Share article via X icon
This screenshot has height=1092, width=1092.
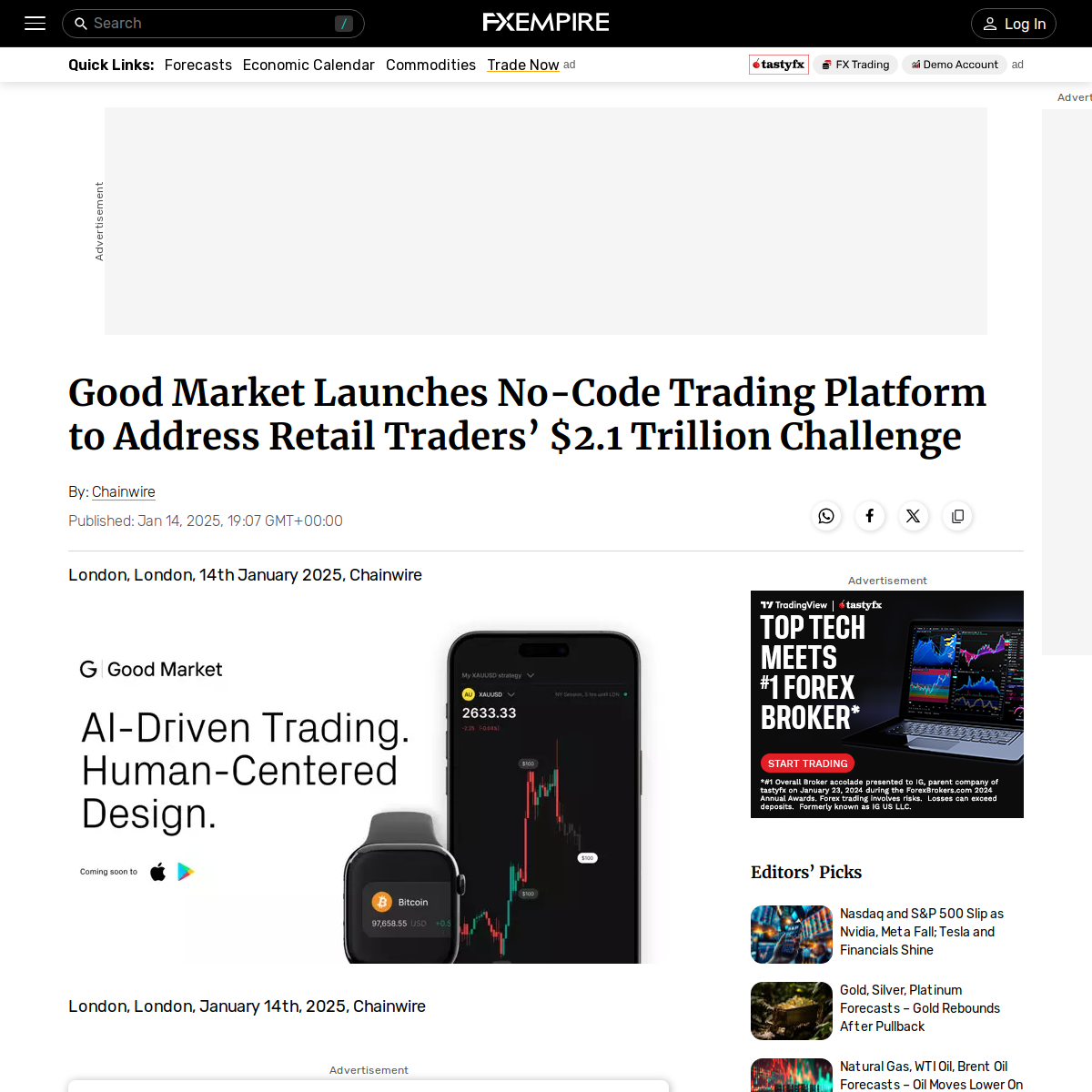click(x=914, y=516)
